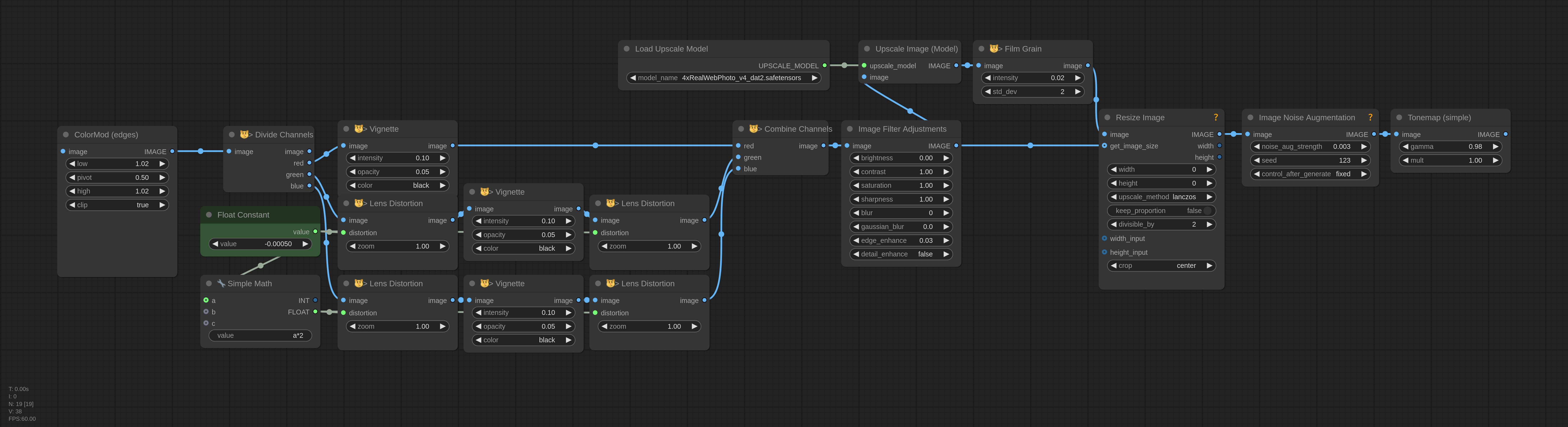This screenshot has width=1568, height=427.
Task: Collapse the Float Constant node via its title dot
Action: point(209,215)
